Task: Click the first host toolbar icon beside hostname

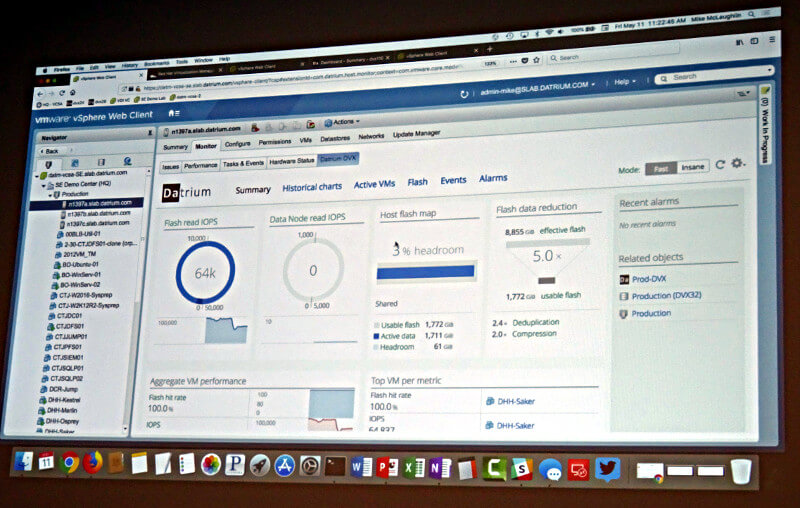Action: pyautogui.click(x=255, y=128)
